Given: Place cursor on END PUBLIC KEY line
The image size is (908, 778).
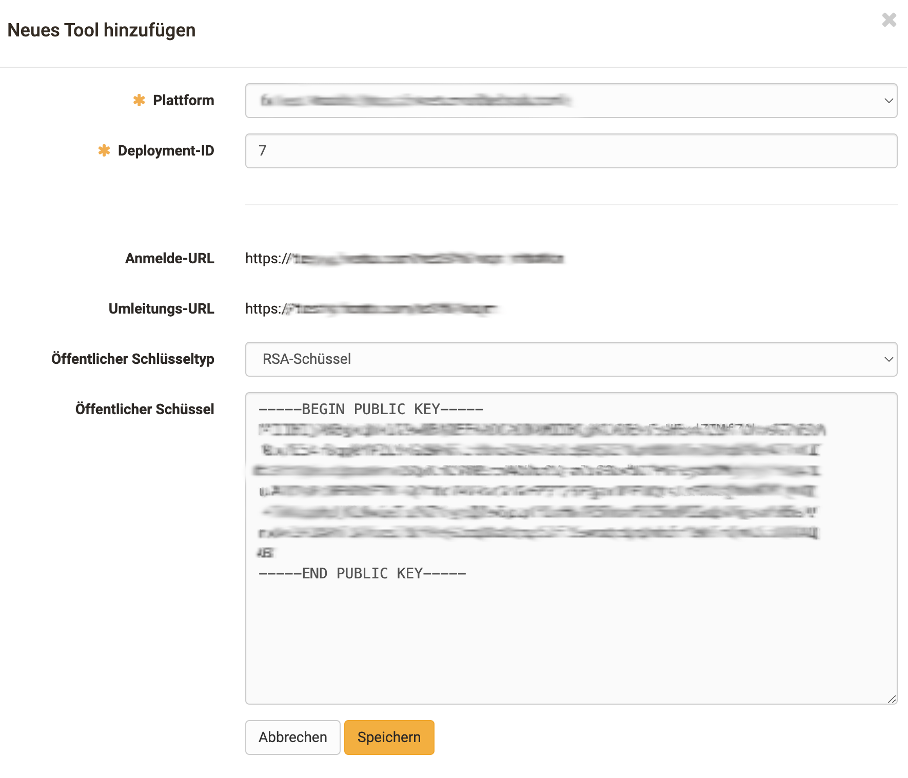Looking at the screenshot, I should pyautogui.click(x=362, y=574).
